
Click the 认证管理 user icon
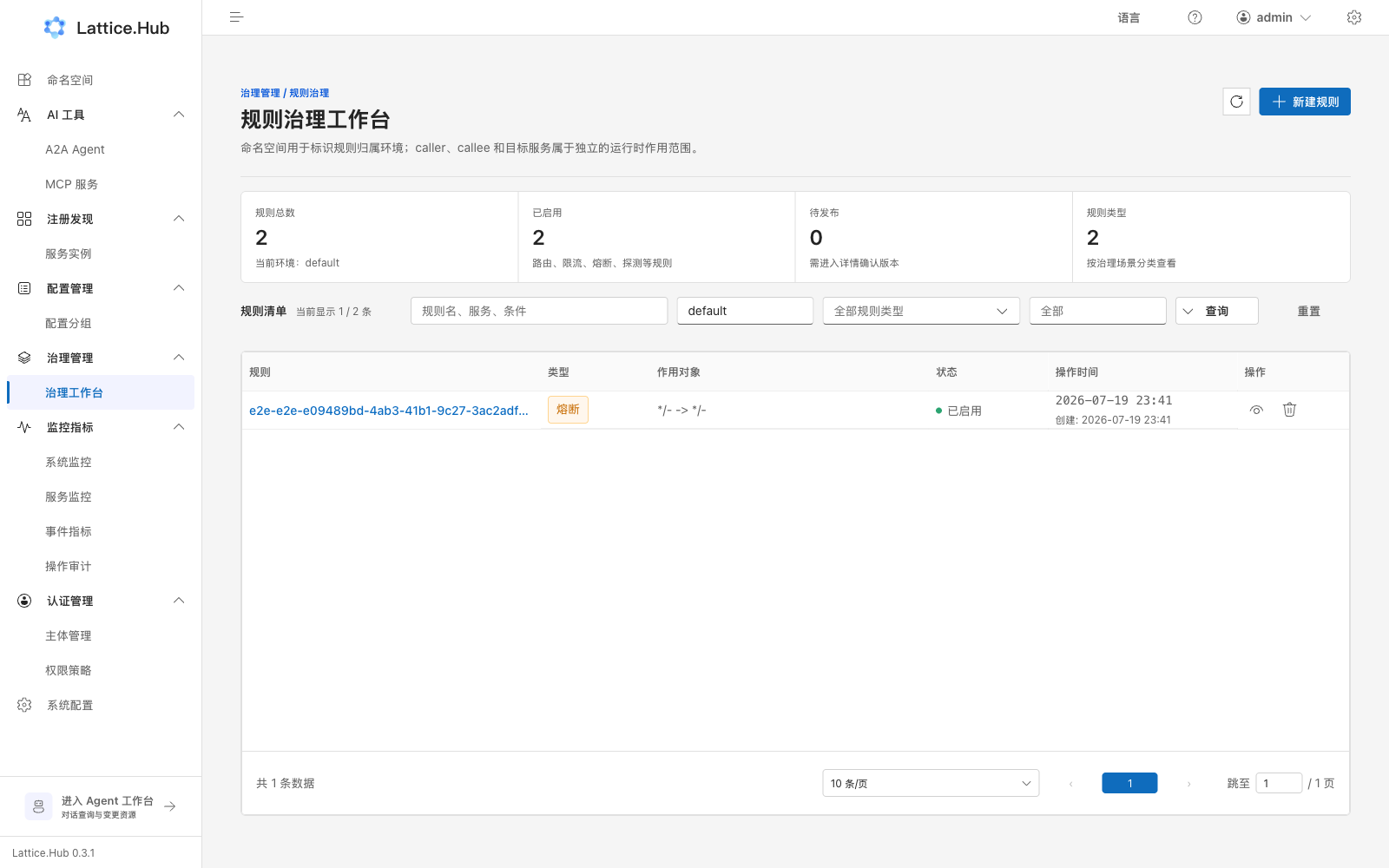(24, 601)
